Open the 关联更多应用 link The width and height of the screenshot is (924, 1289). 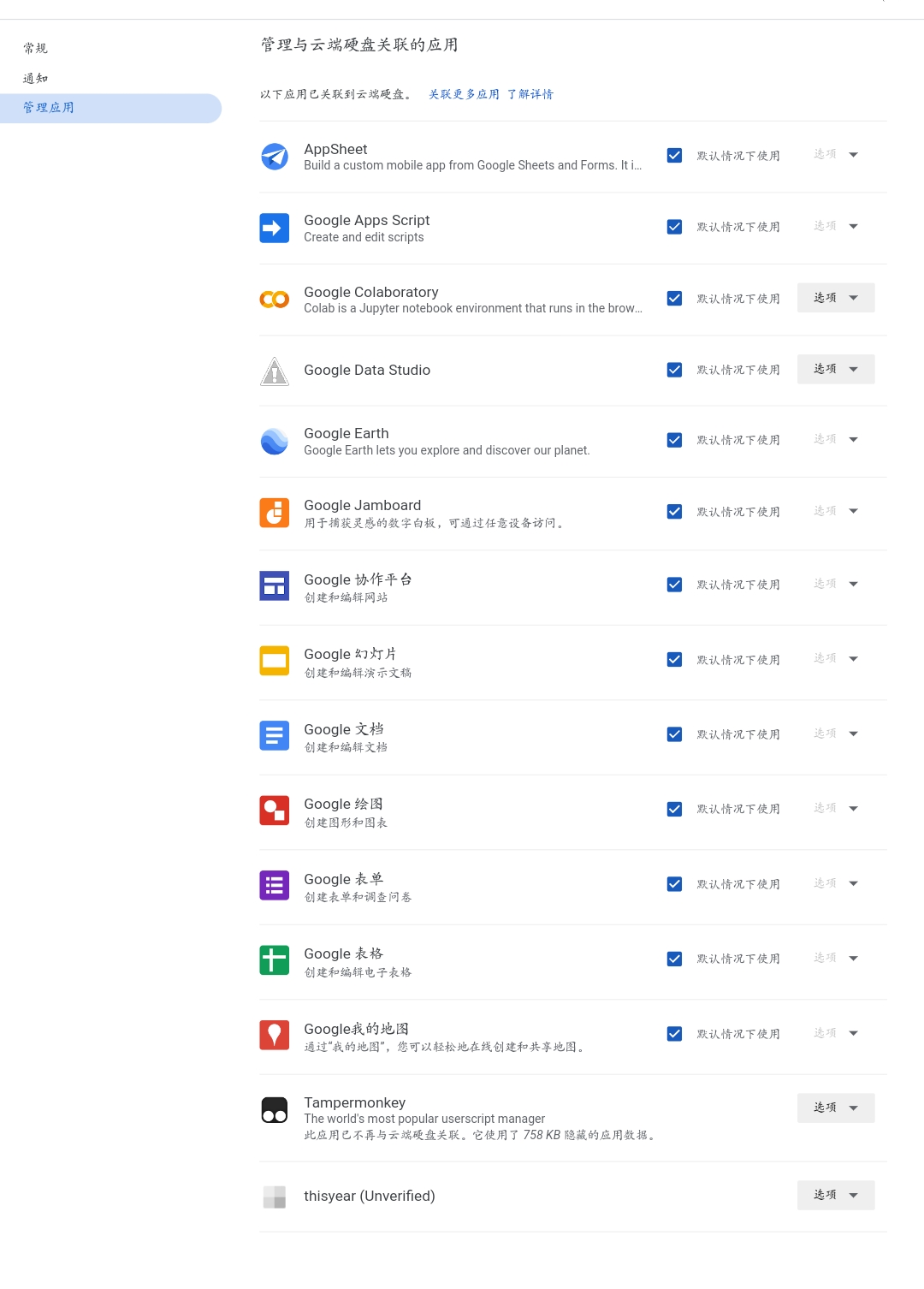464,94
